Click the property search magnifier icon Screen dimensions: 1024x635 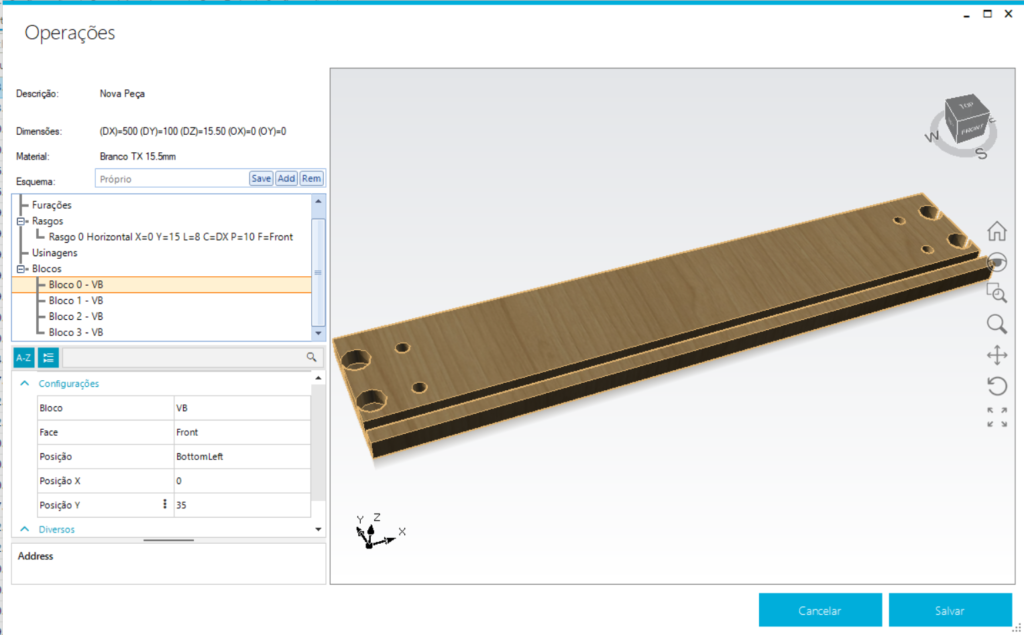tap(312, 357)
